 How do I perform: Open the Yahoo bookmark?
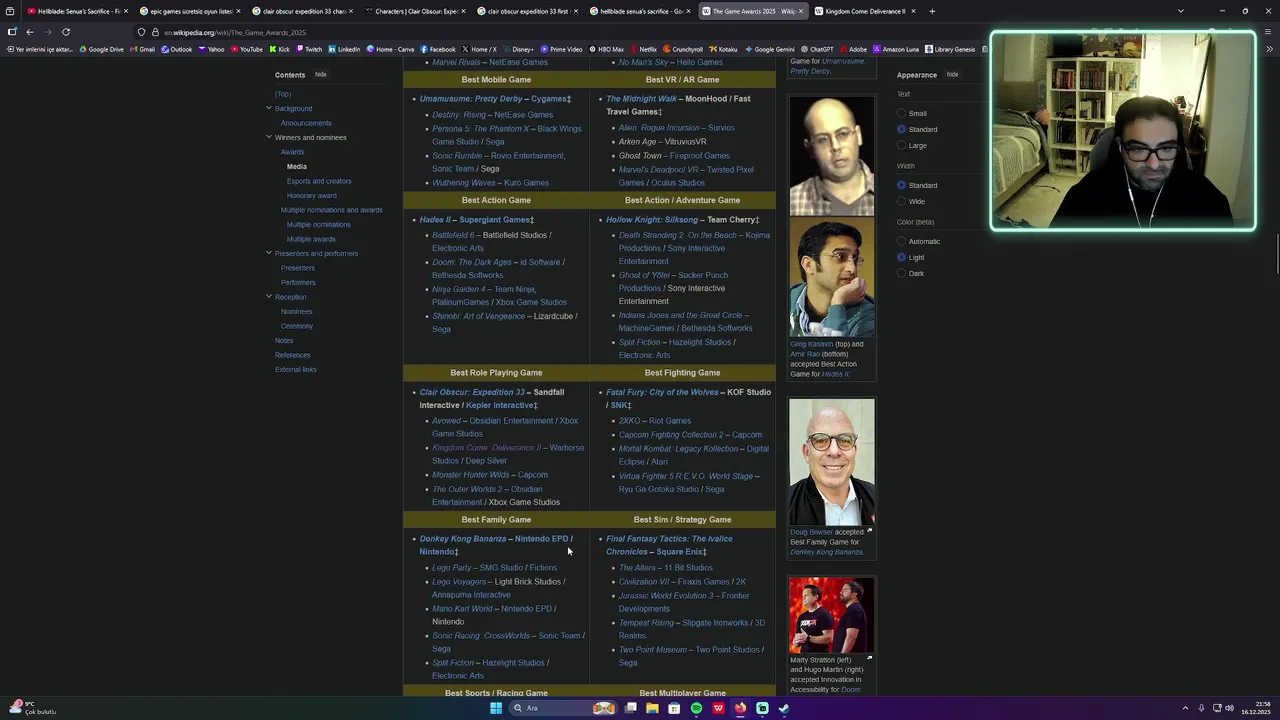click(x=211, y=49)
